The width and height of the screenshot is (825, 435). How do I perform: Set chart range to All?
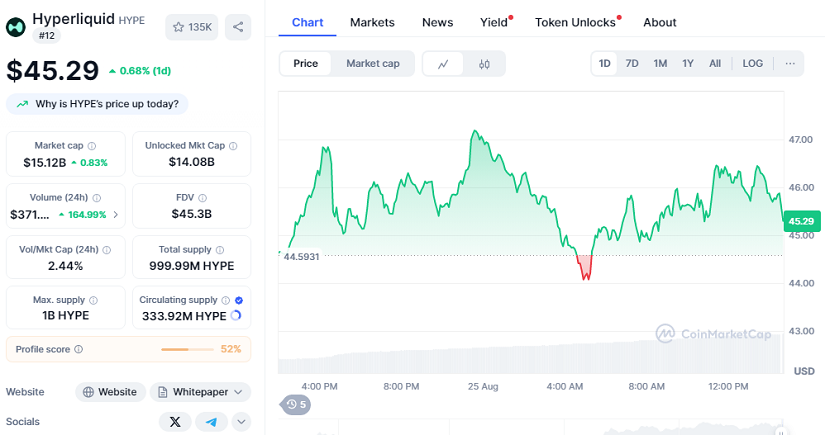(x=715, y=64)
